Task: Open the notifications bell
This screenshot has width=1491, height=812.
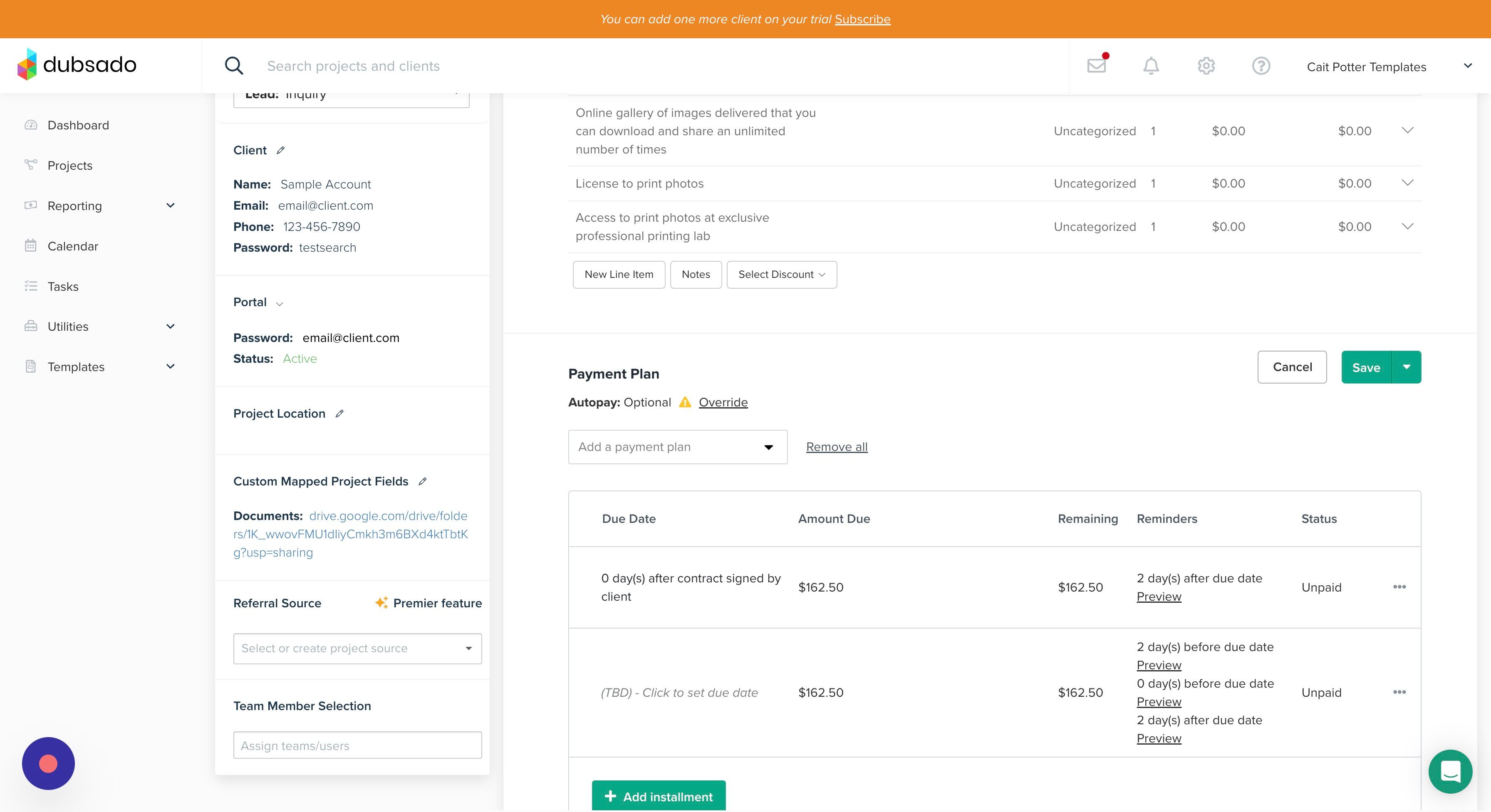Action: point(1151,66)
